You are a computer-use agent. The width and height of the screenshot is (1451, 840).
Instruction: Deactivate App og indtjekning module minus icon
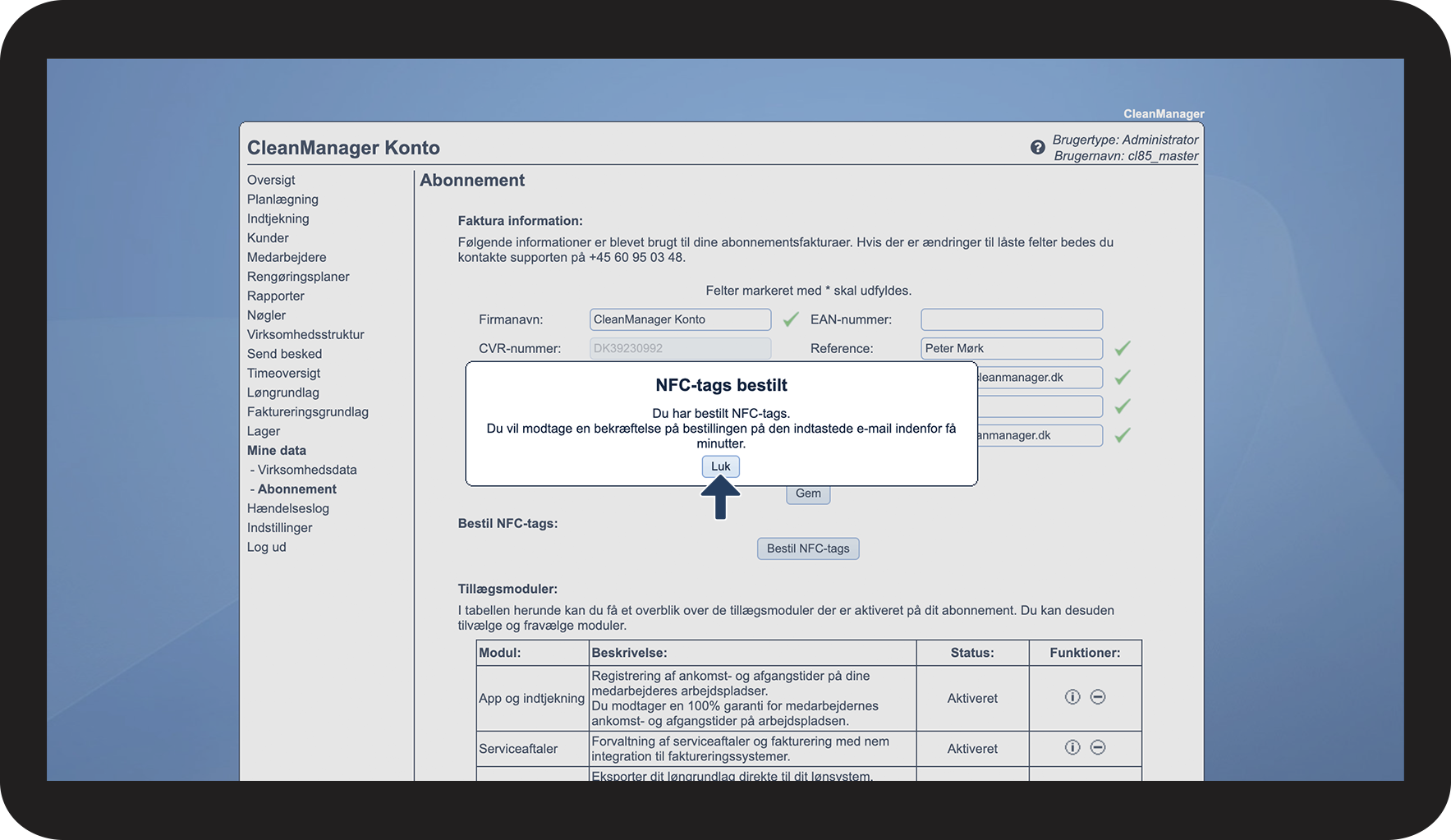[1098, 697]
